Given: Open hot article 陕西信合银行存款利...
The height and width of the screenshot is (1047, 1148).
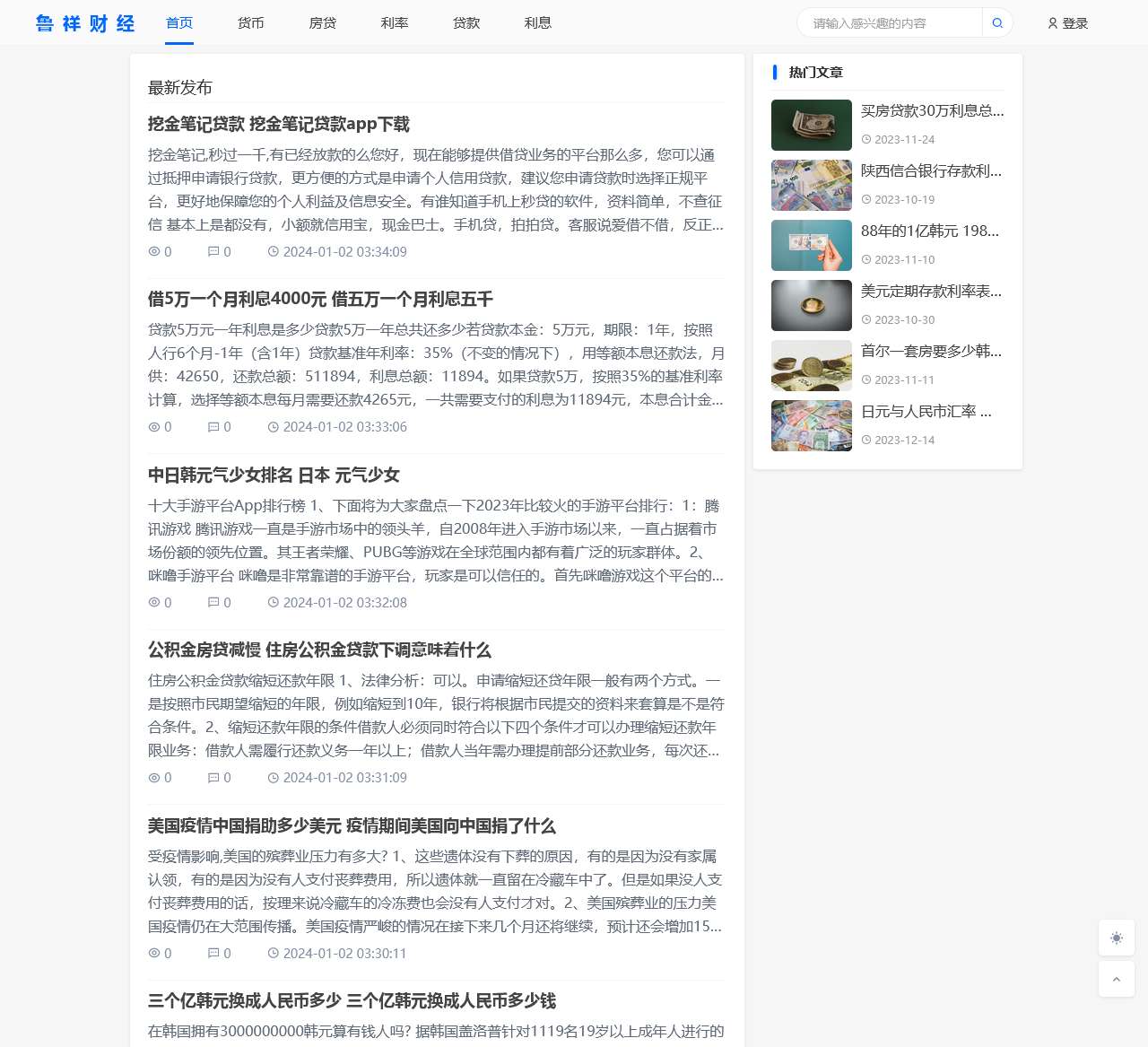Looking at the screenshot, I should (x=932, y=171).
